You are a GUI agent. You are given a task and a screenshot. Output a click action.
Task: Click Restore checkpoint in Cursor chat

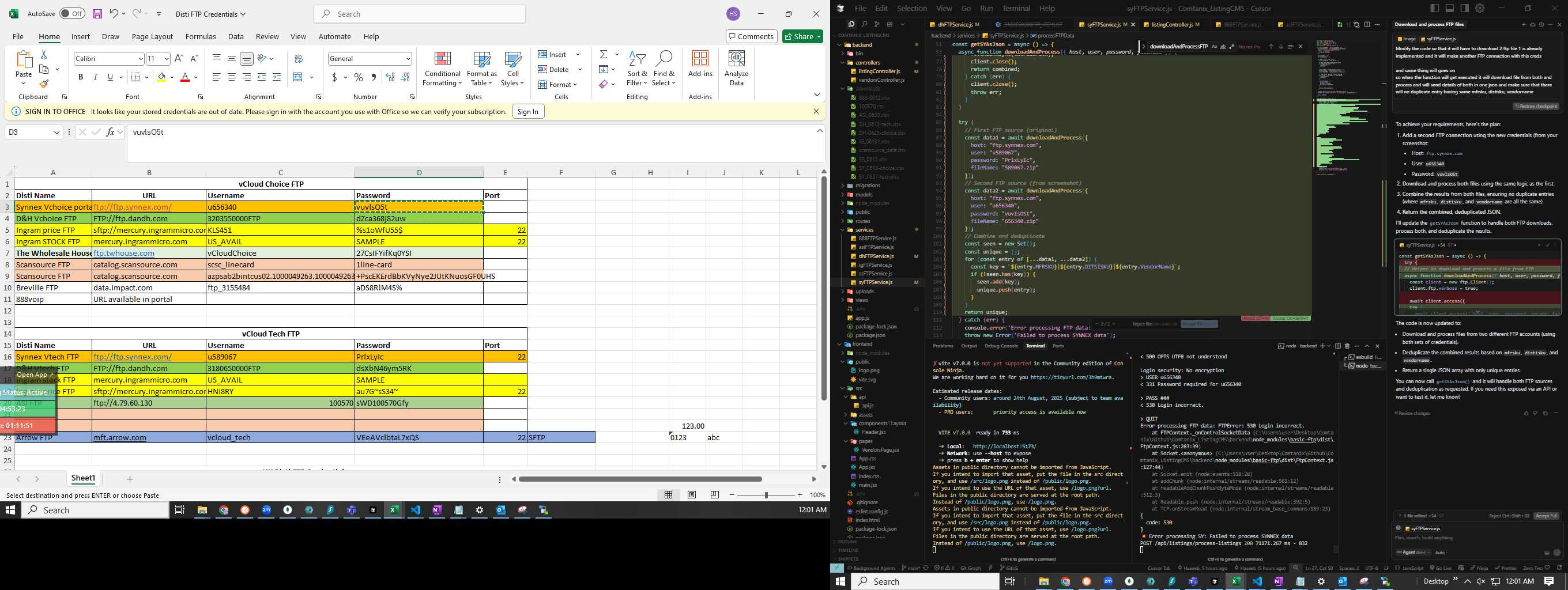(1535, 106)
